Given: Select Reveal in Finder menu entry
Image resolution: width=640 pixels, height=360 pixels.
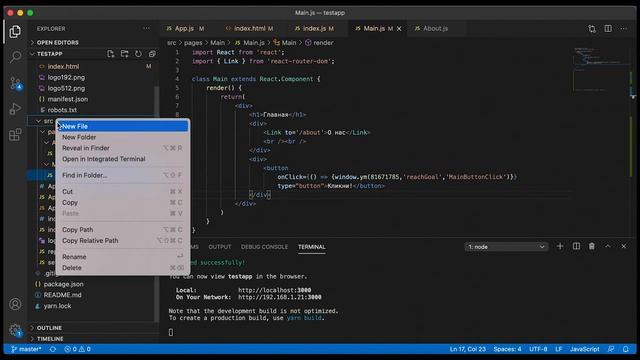Looking at the screenshot, I should 122,148.
